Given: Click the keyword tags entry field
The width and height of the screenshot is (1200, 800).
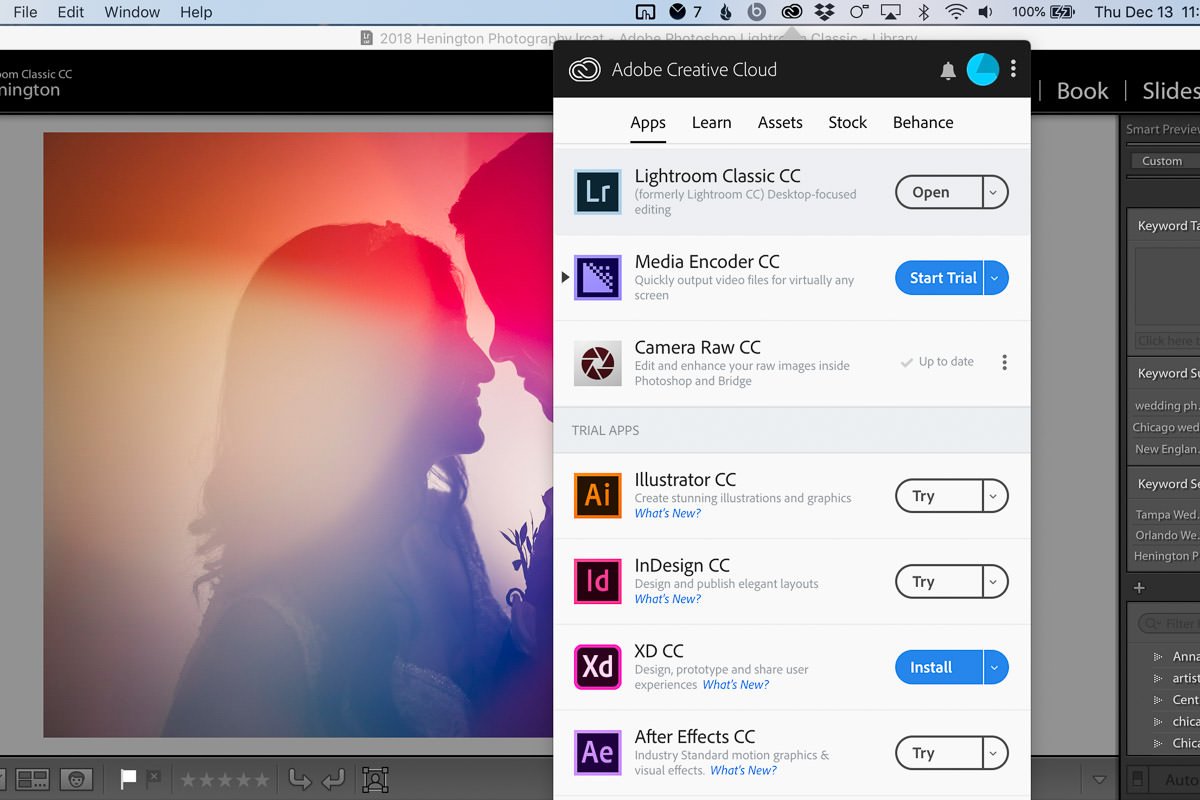Looking at the screenshot, I should (x=1167, y=340).
